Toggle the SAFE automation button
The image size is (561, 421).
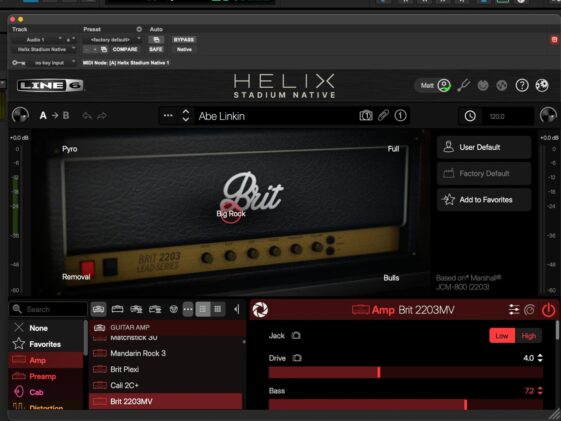click(x=156, y=49)
